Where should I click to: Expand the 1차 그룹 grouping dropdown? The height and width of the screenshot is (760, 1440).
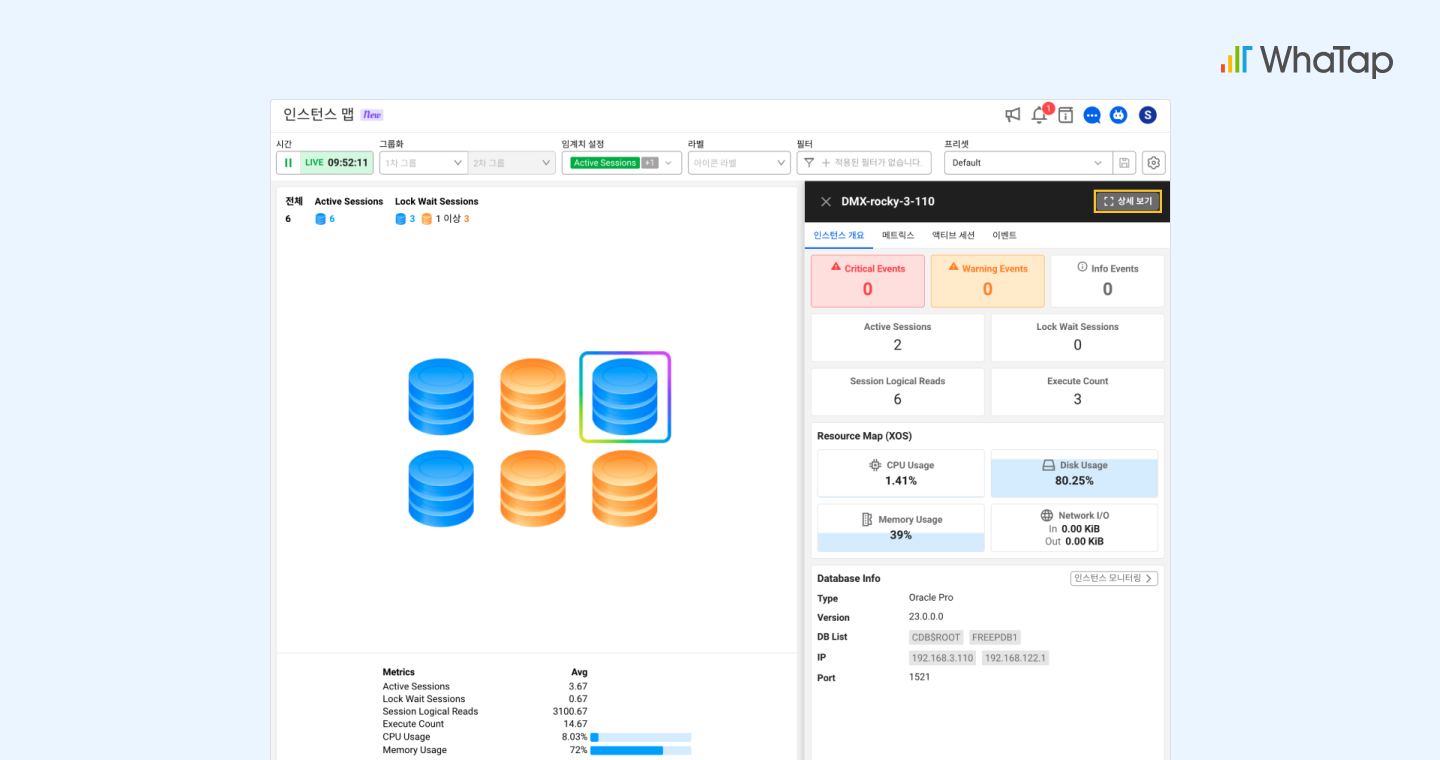(x=423, y=163)
